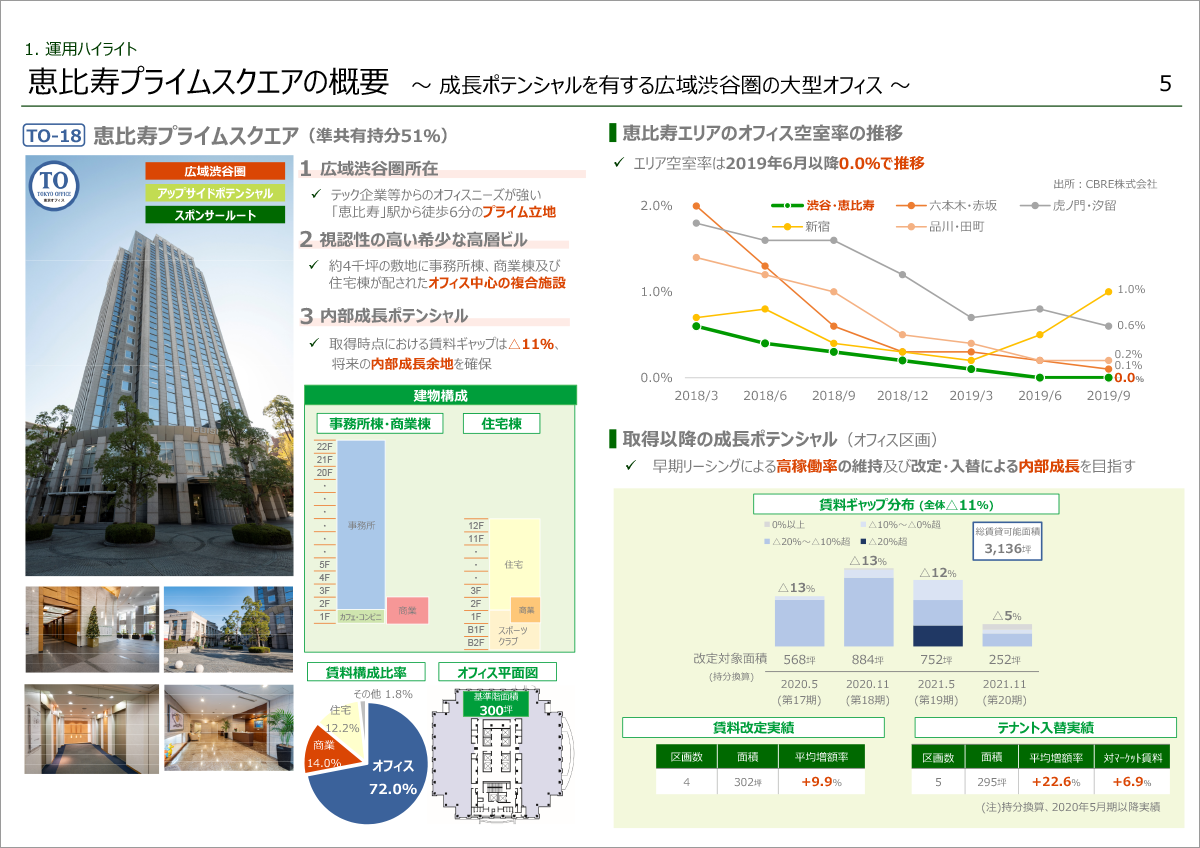This screenshot has height=848, width=1200.
Task: Click the 新宿 yellow legend marker
Action: tap(788, 227)
